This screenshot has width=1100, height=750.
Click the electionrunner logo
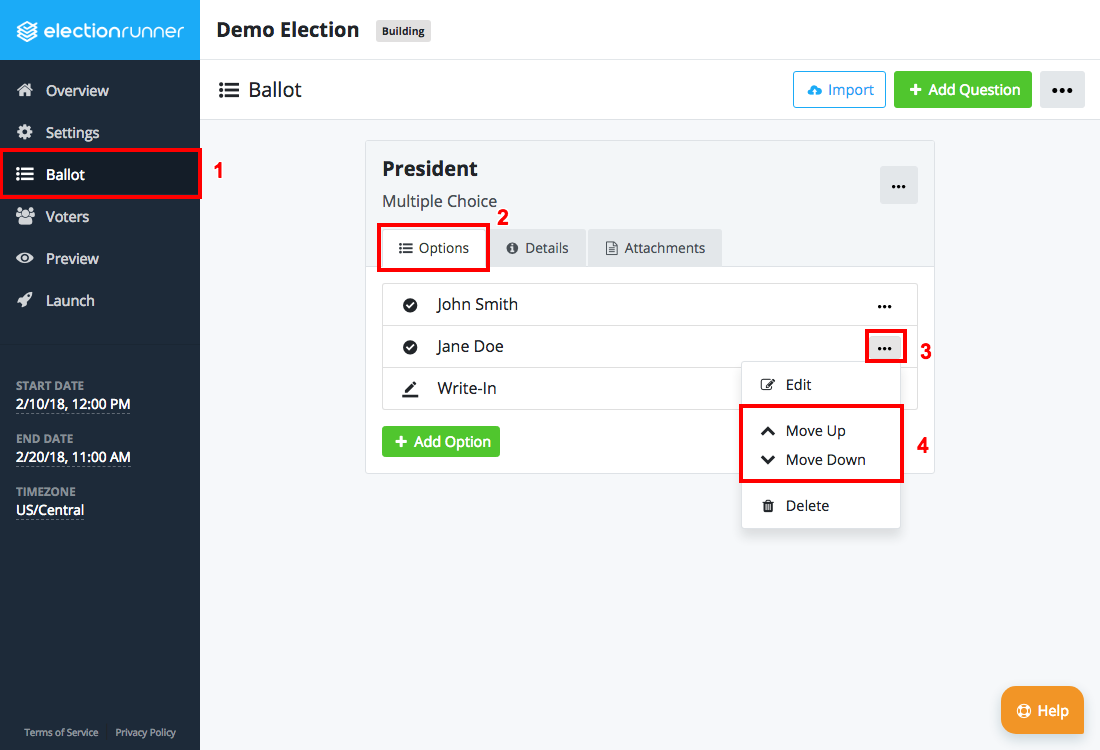point(100,31)
